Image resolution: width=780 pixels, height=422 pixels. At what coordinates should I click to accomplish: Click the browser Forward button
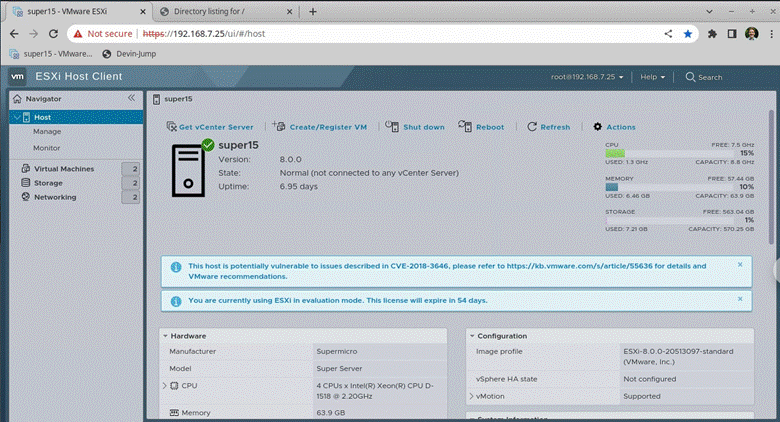coord(33,34)
